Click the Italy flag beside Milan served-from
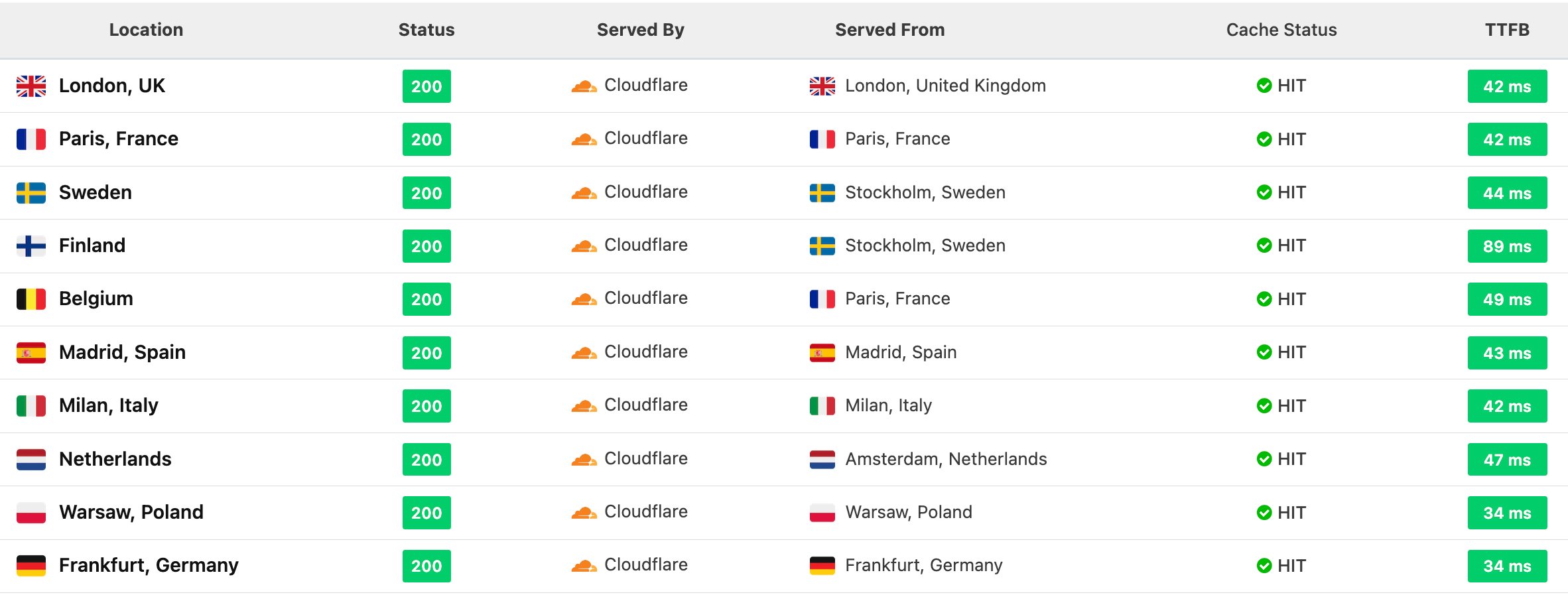The height and width of the screenshot is (597, 1568). click(x=822, y=406)
